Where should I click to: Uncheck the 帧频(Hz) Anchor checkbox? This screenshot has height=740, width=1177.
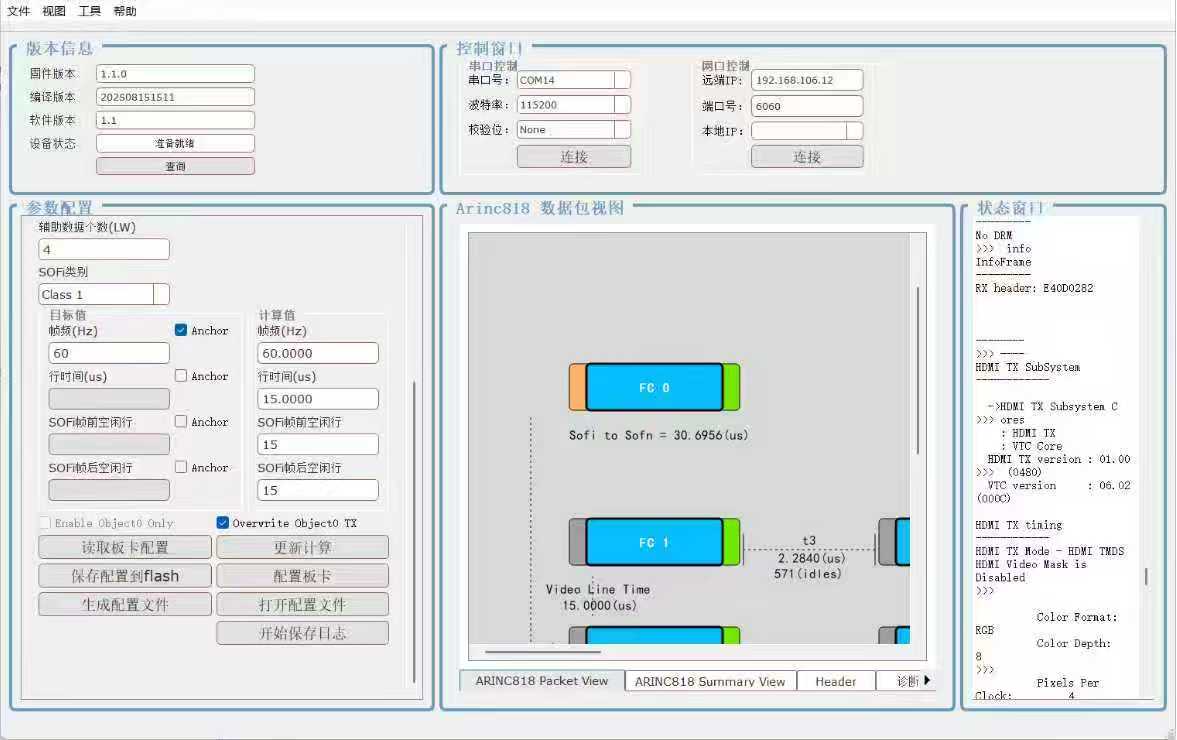(x=181, y=330)
